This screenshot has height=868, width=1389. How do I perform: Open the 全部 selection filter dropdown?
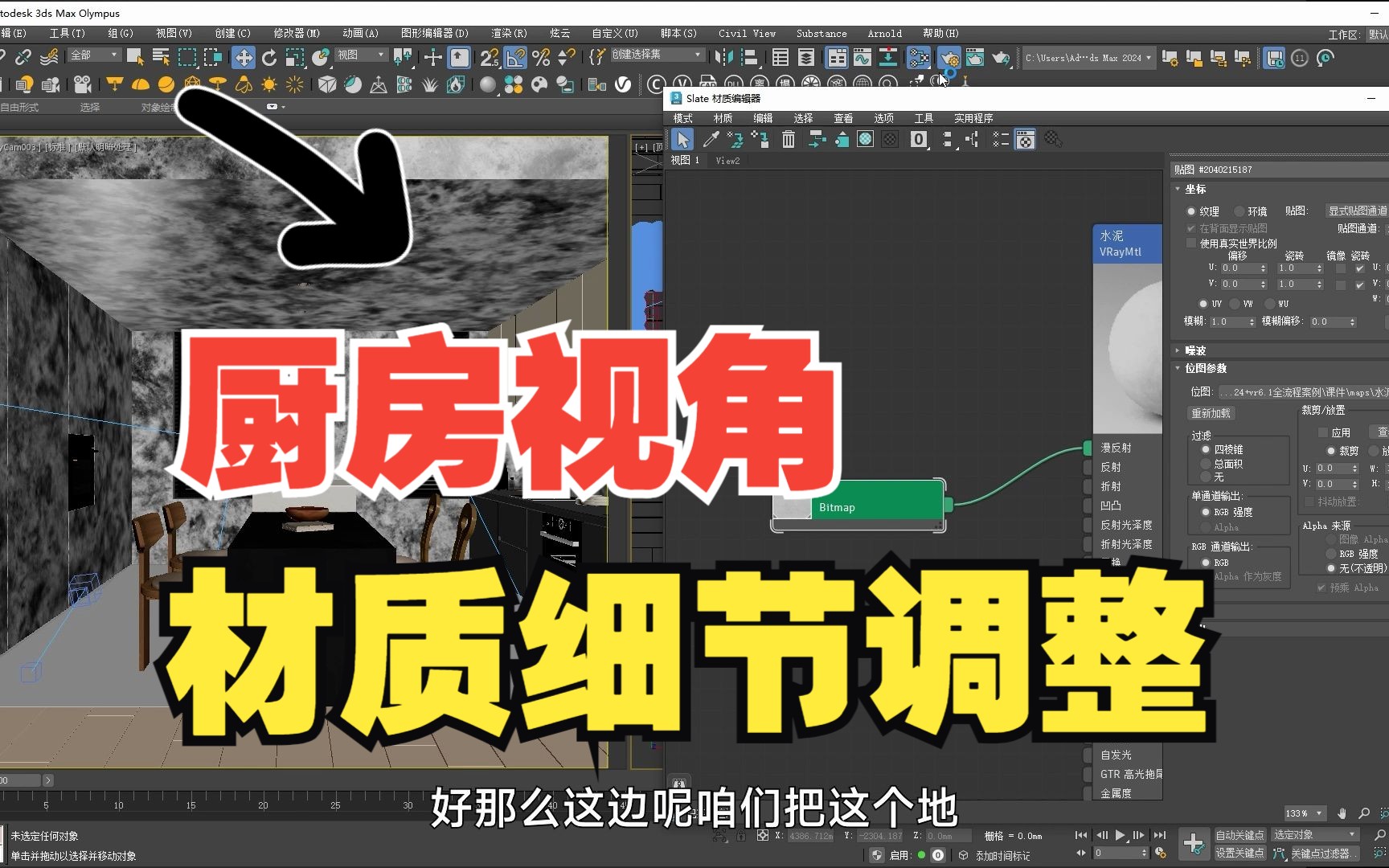[x=95, y=55]
